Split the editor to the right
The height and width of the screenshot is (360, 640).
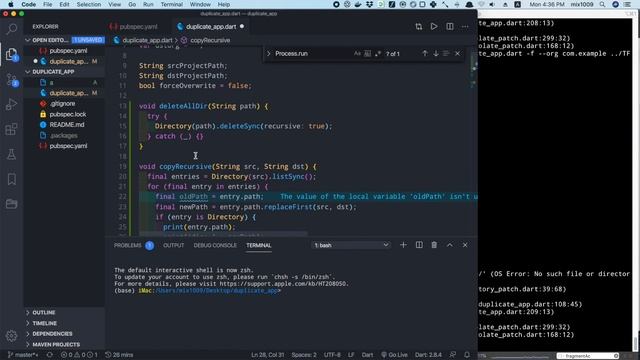pyautogui.click(x=449, y=27)
